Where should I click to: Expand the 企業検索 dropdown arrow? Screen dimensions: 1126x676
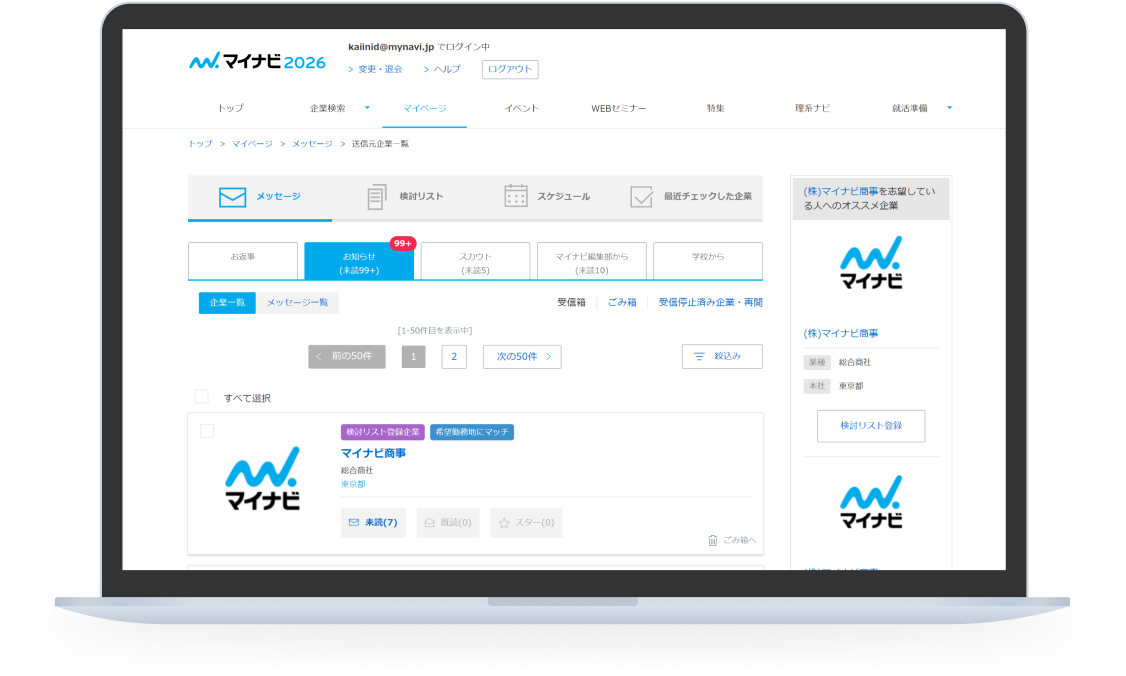[x=367, y=108]
